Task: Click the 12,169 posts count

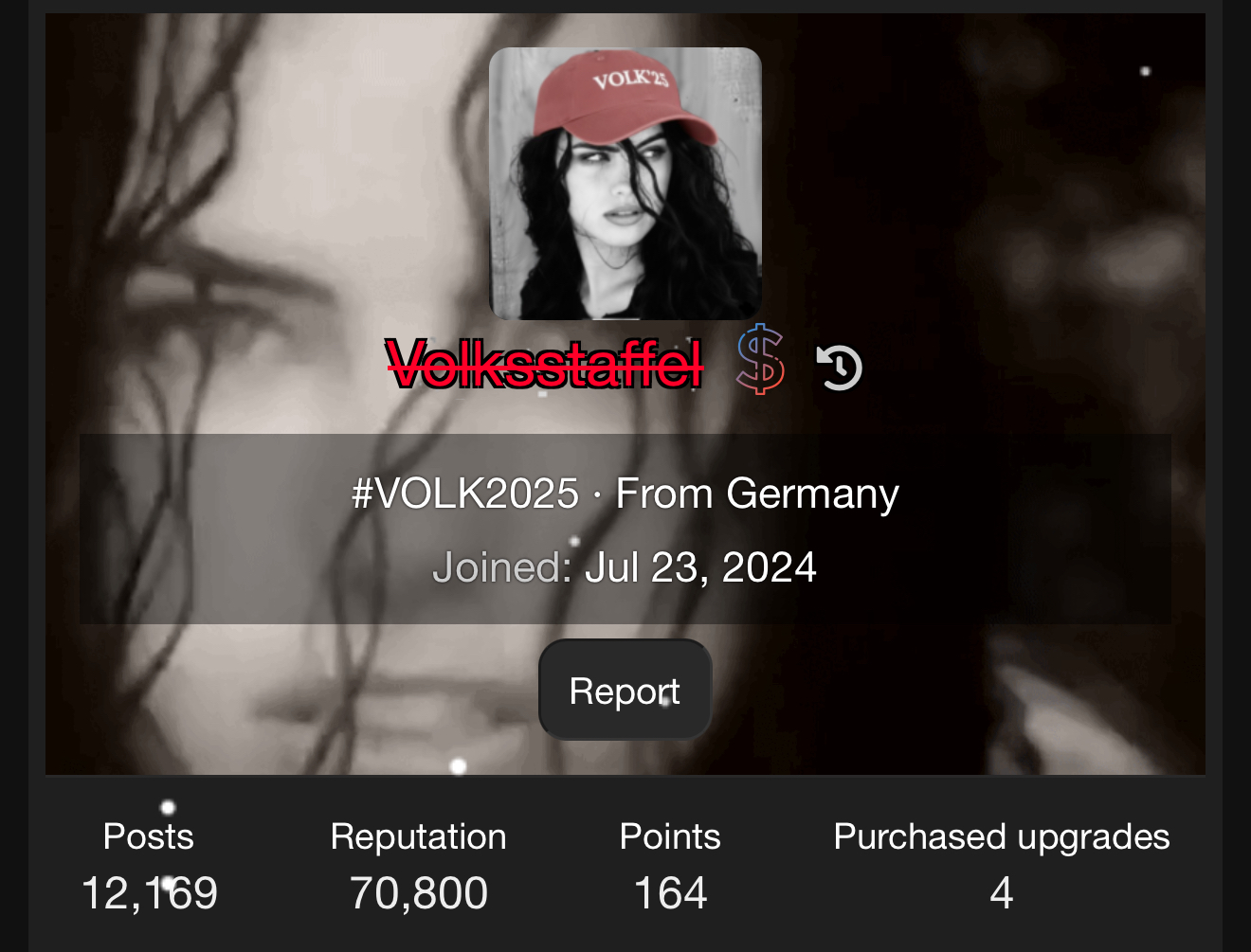Action: pyautogui.click(x=150, y=892)
